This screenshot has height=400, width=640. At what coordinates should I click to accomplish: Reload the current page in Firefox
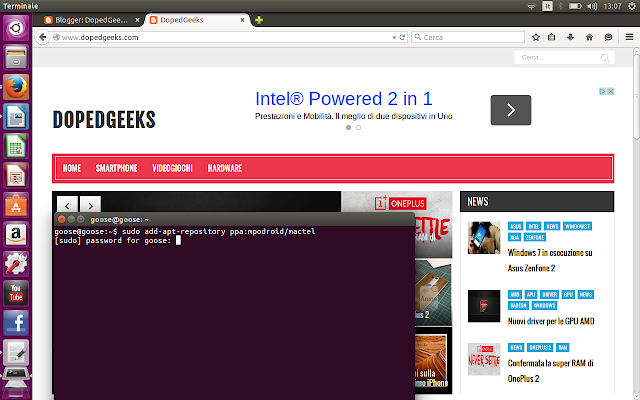(402, 37)
